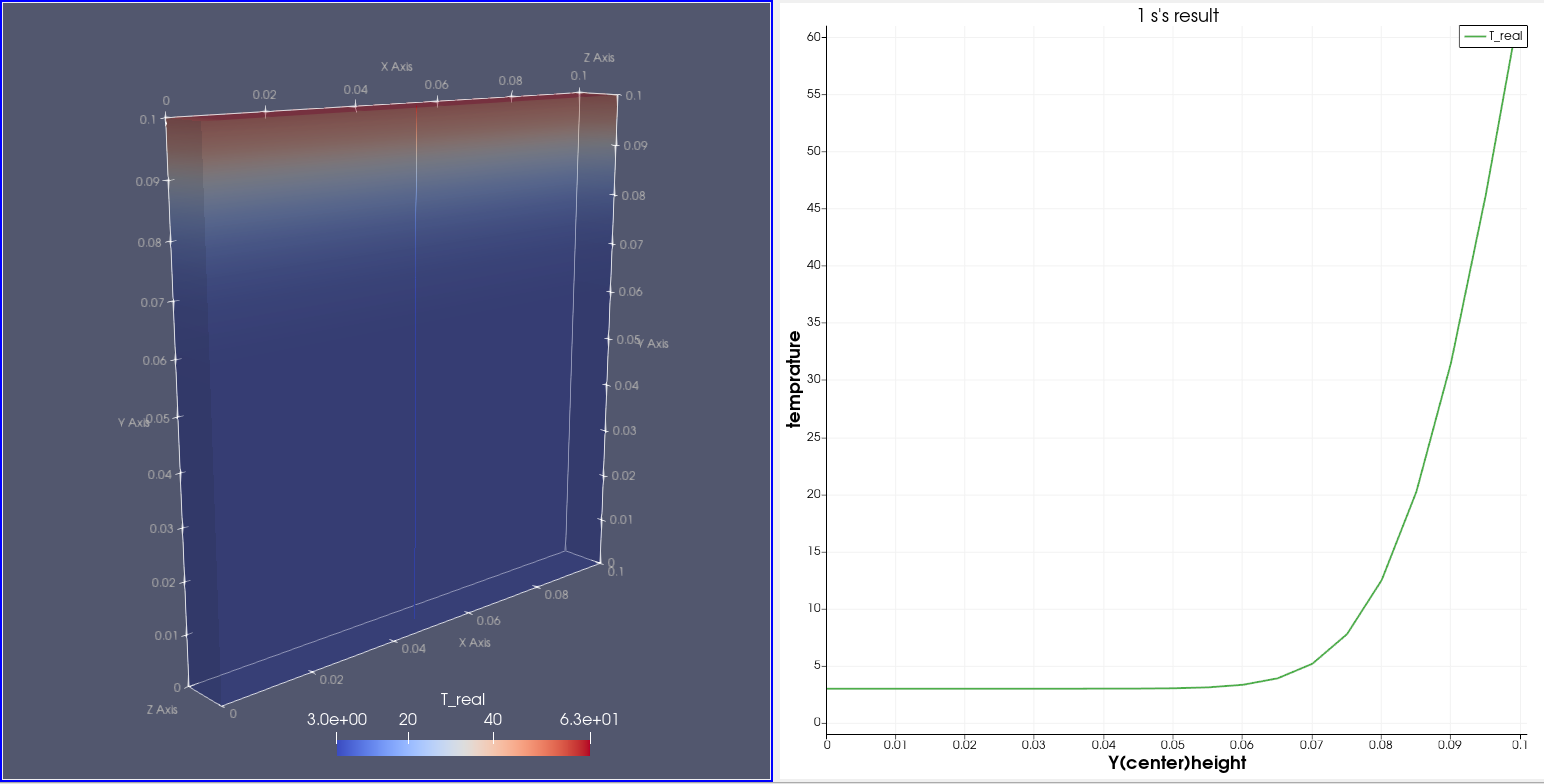The width and height of the screenshot is (1544, 784).
Task: Click the blue-to-red color bar gradient
Action: click(x=463, y=746)
